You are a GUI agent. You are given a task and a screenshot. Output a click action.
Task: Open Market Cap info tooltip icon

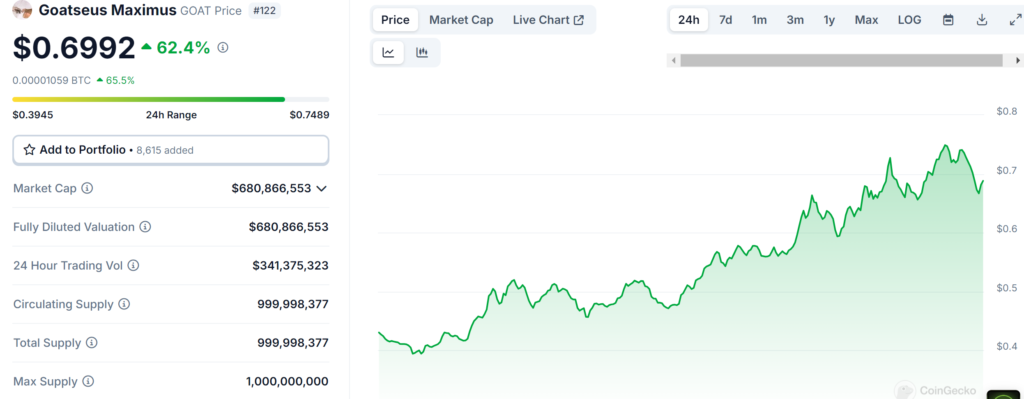pyautogui.click(x=87, y=188)
